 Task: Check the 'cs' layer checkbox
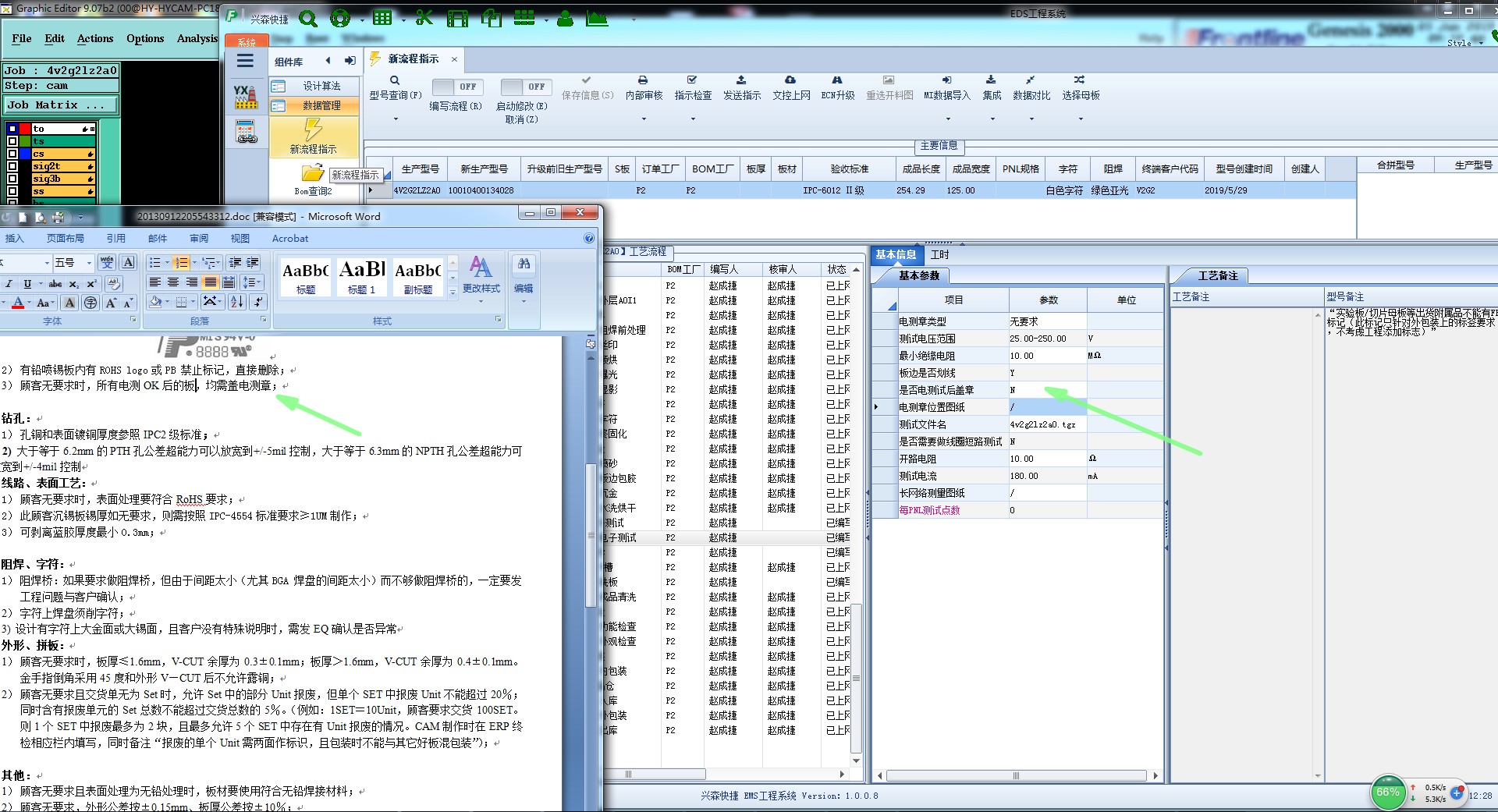click(12, 154)
